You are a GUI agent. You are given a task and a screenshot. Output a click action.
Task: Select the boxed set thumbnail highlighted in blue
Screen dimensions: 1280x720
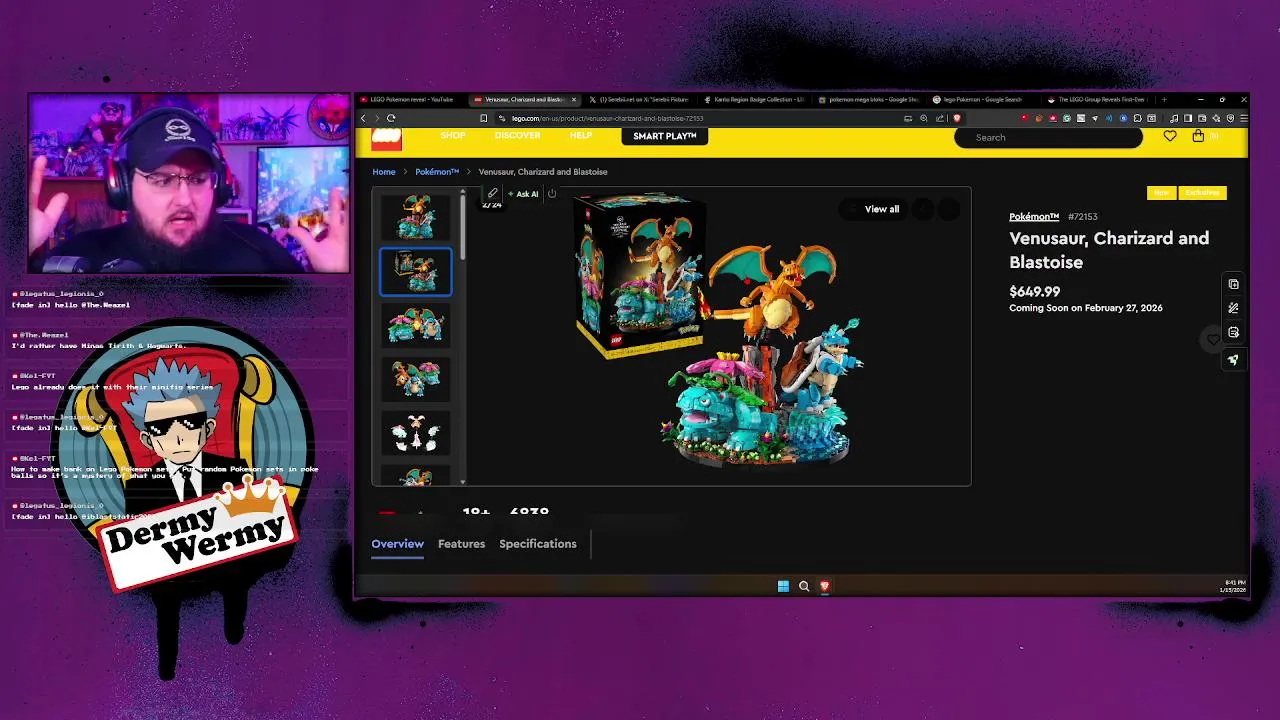click(416, 271)
